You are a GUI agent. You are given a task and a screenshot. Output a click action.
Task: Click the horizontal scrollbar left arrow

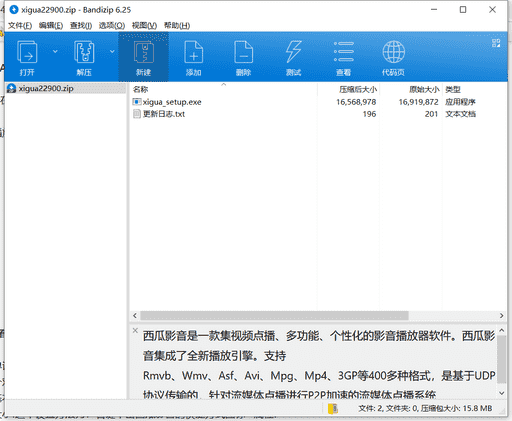[x=135, y=315]
